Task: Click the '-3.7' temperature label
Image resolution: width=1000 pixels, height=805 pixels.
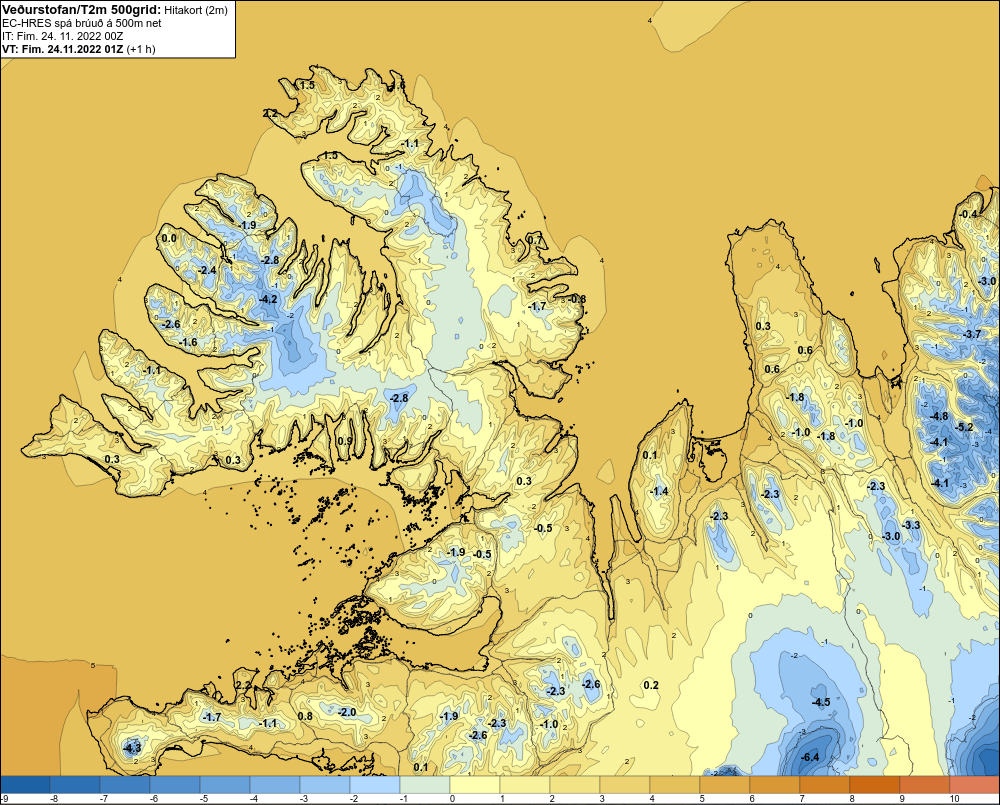Action: coord(972,334)
